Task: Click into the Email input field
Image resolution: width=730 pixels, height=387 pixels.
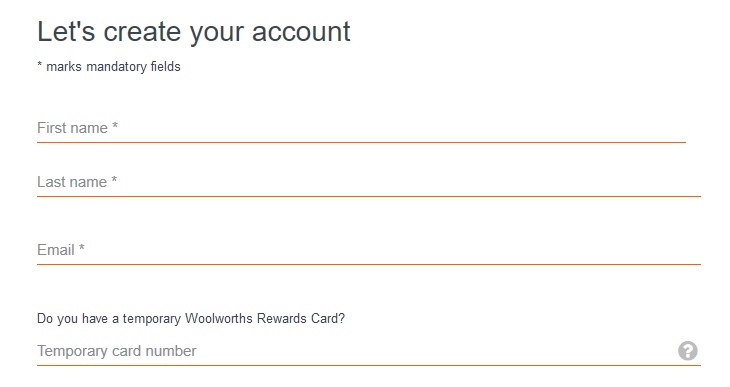Action: tap(369, 250)
